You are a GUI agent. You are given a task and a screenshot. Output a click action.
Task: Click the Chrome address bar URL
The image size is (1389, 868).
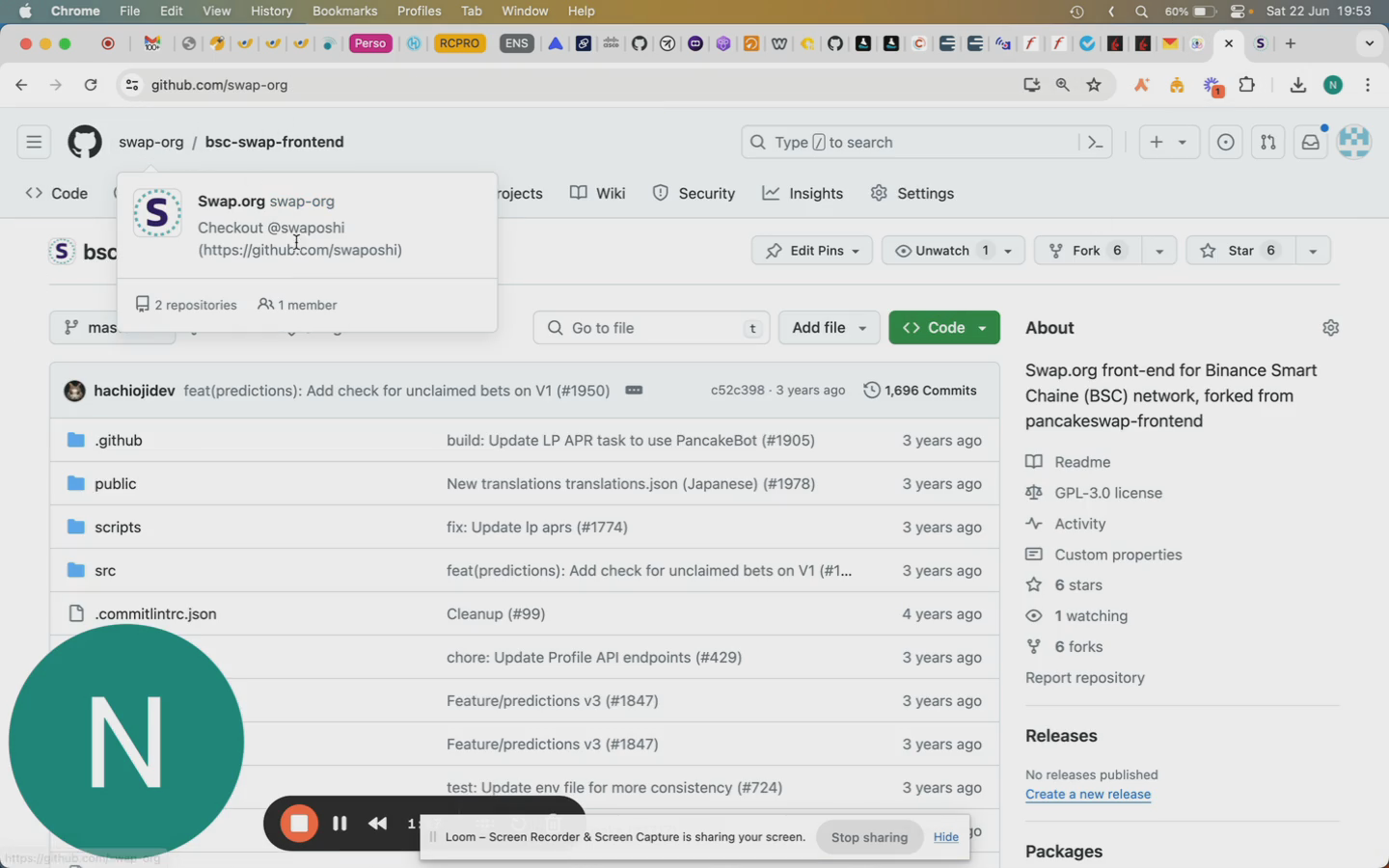coord(219,85)
